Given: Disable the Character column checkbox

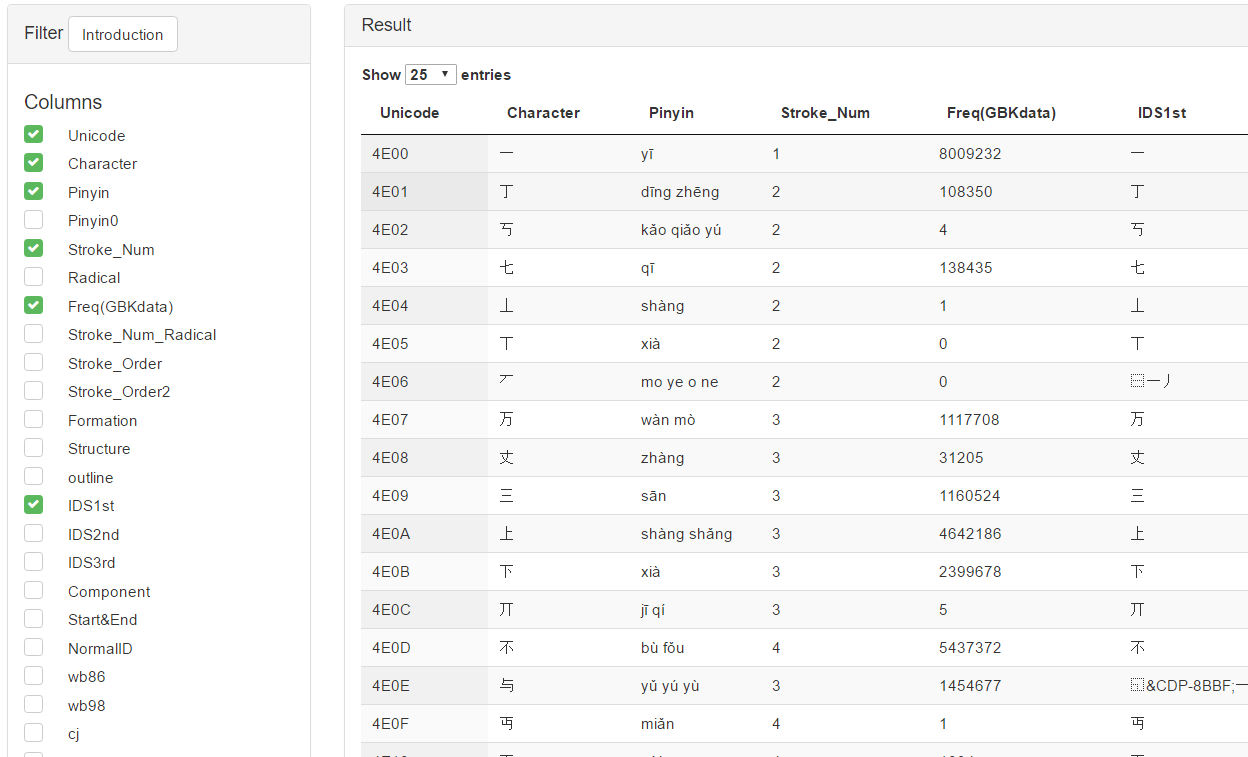Looking at the screenshot, I should [34, 163].
